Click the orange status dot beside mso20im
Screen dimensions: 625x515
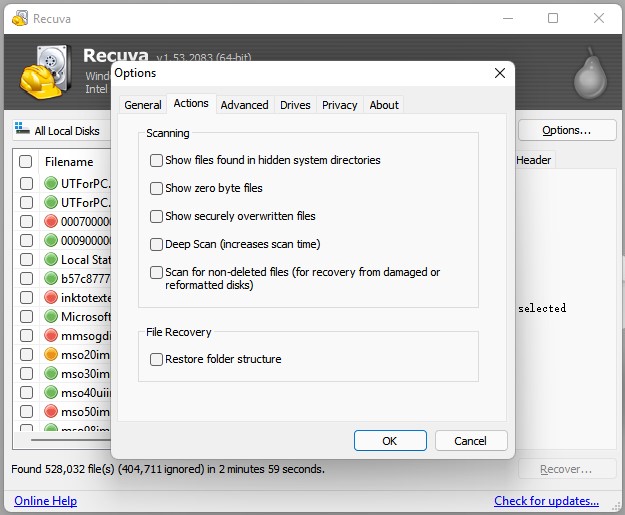click(51, 354)
